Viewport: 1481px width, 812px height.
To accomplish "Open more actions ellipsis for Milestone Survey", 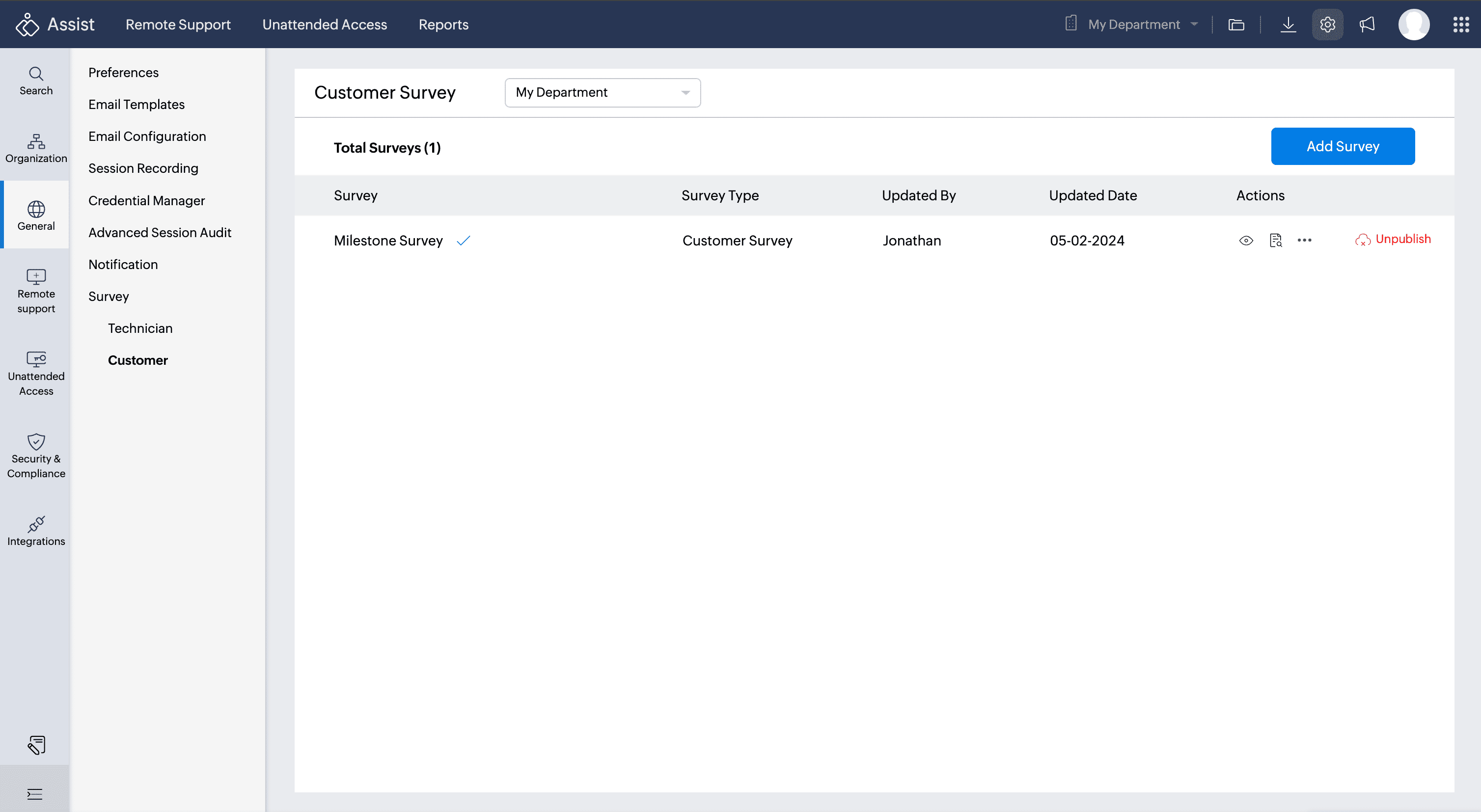I will [1304, 240].
